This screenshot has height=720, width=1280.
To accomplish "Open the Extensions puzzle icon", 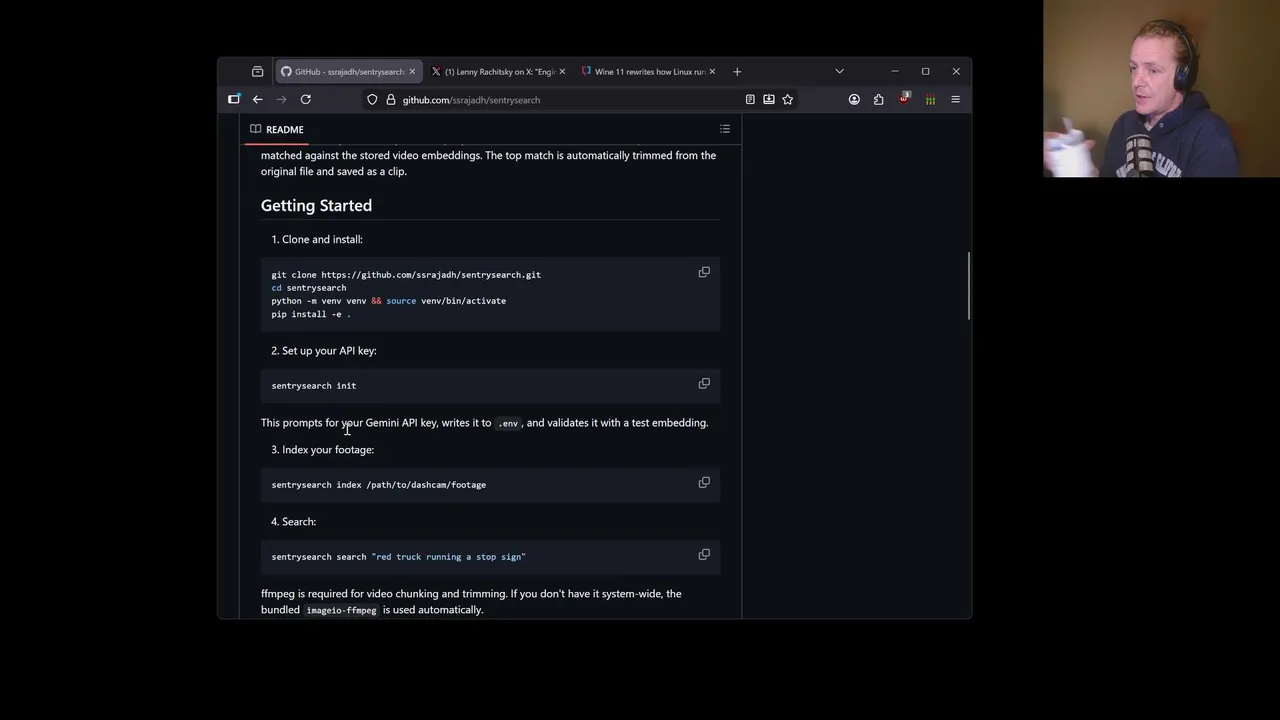I will [879, 100].
